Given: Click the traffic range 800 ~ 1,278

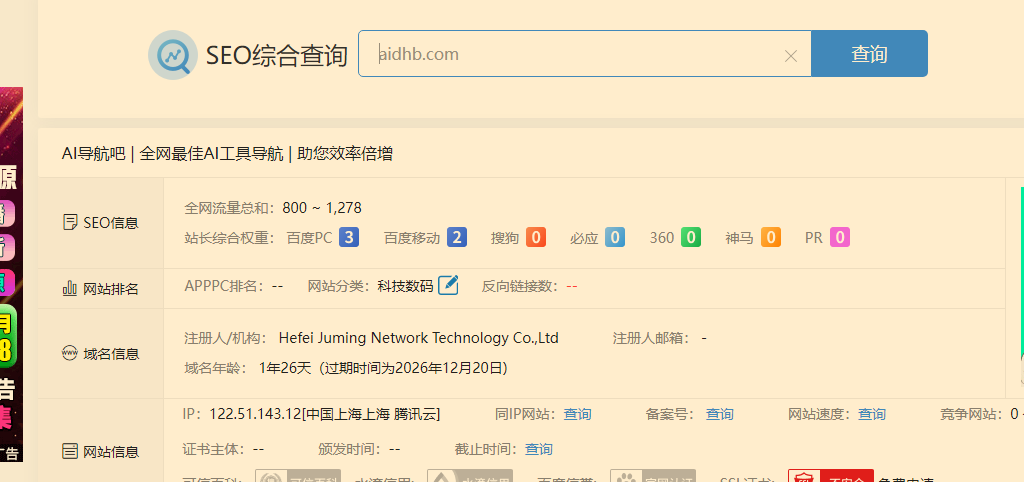Looking at the screenshot, I should pyautogui.click(x=322, y=208).
